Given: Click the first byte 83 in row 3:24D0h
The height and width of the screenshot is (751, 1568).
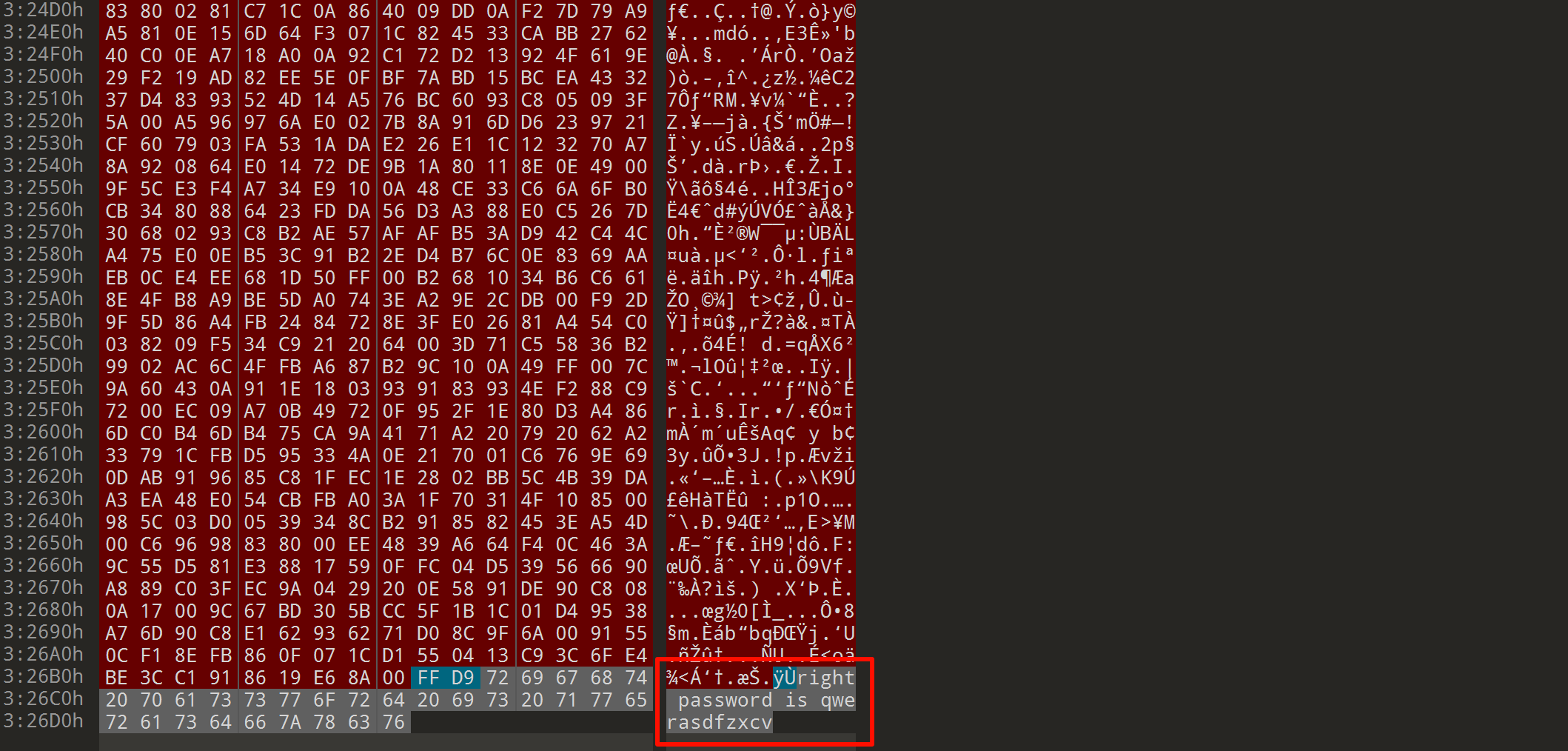Looking at the screenshot, I should pyautogui.click(x=117, y=11).
